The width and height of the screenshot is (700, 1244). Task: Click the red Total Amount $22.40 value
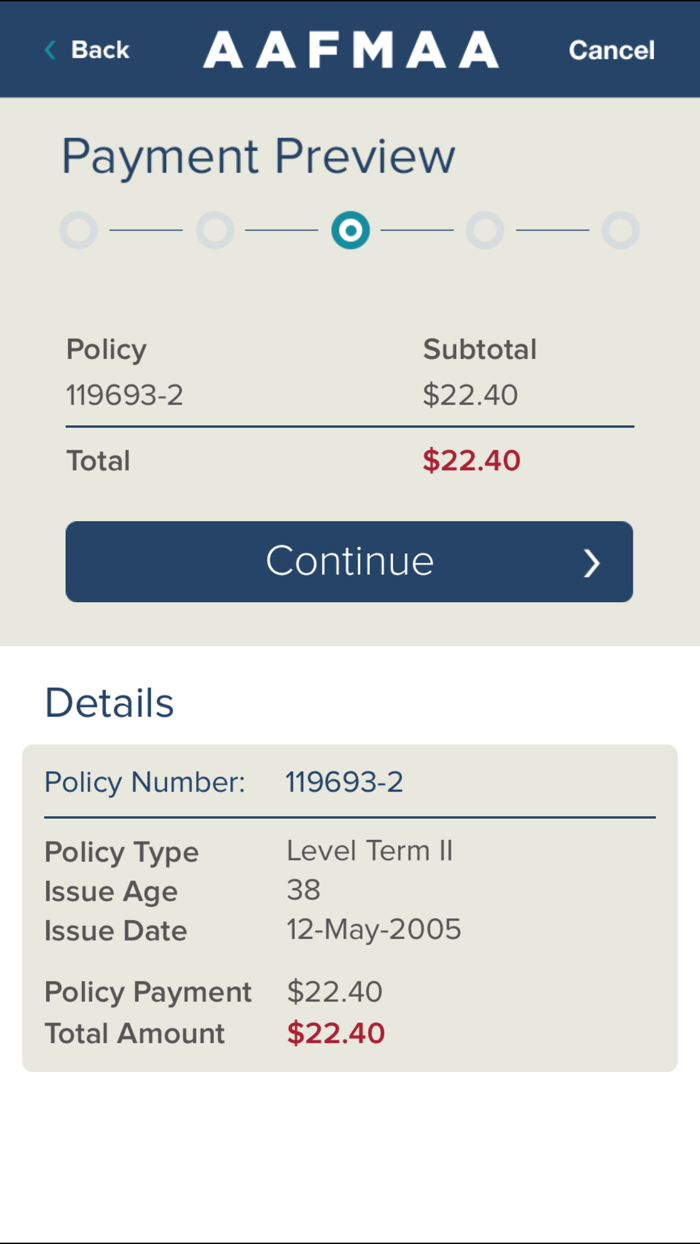(336, 1033)
